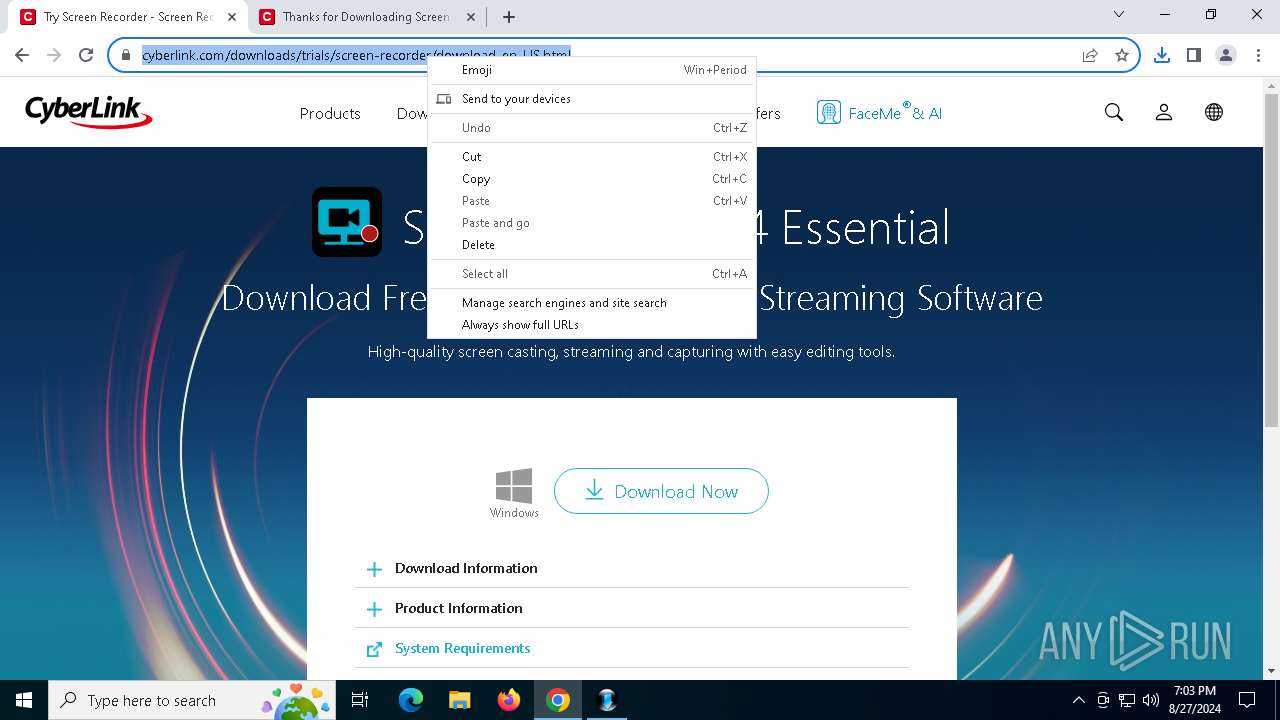The width and height of the screenshot is (1280, 720).
Task: Share this page via the address bar icon
Action: [1090, 55]
